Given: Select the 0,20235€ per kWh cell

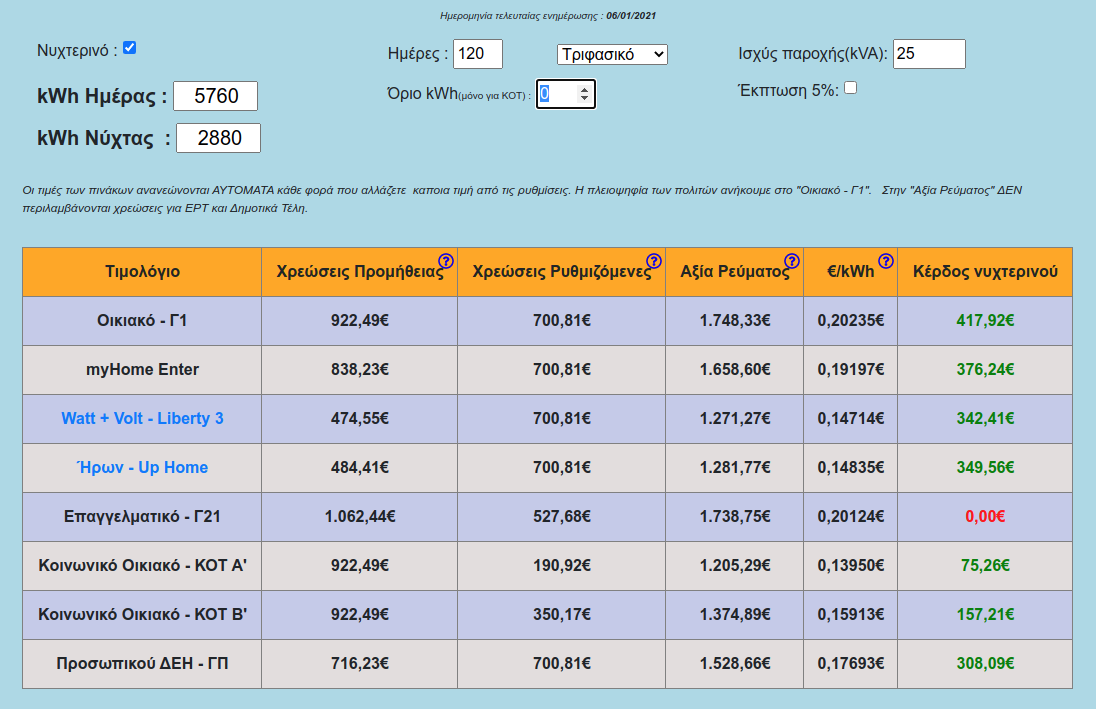Looking at the screenshot, I should click(x=851, y=320).
